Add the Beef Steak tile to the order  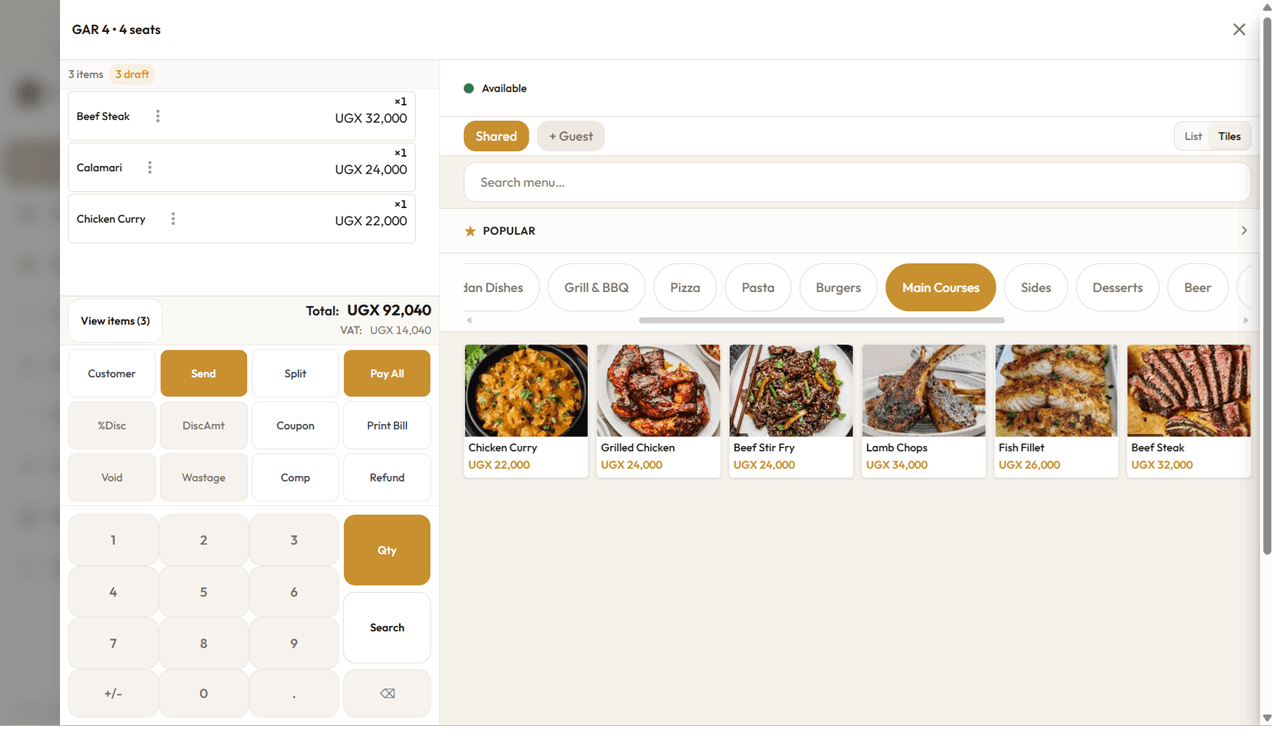pyautogui.click(x=1188, y=411)
